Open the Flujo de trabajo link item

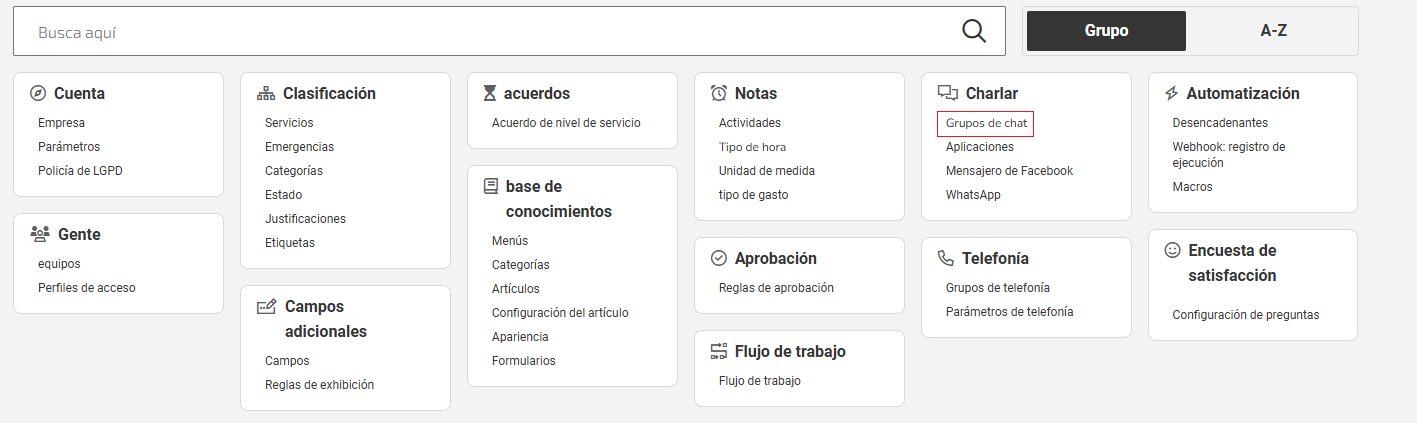tap(760, 381)
